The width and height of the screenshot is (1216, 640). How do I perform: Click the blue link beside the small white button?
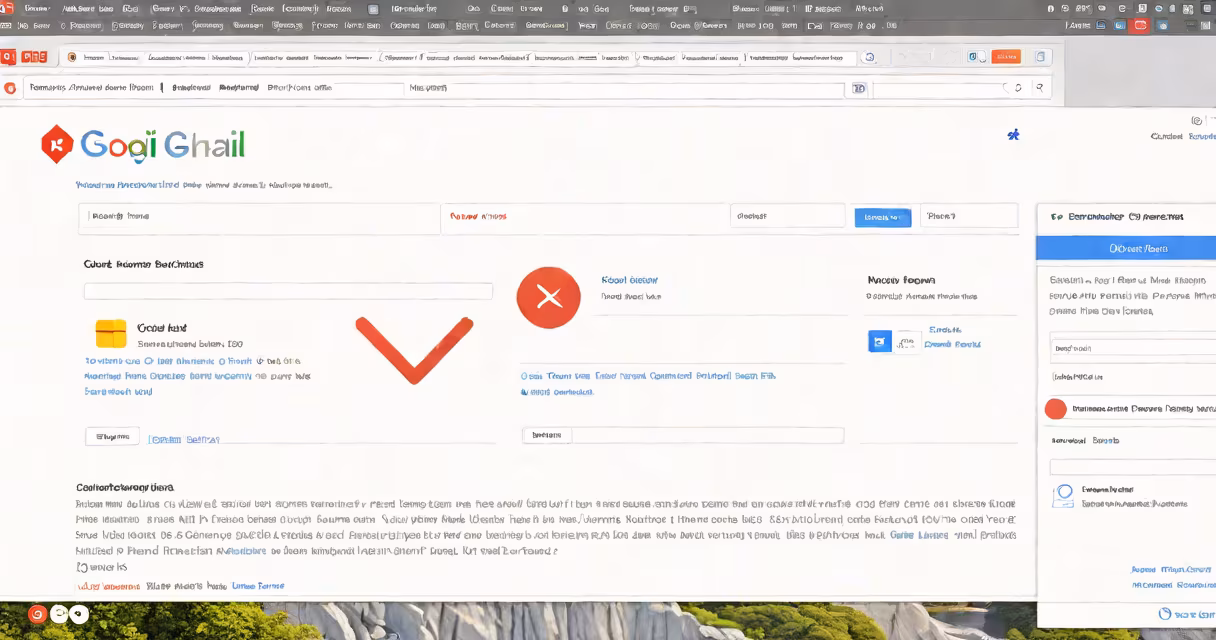pyautogui.click(x=183, y=439)
